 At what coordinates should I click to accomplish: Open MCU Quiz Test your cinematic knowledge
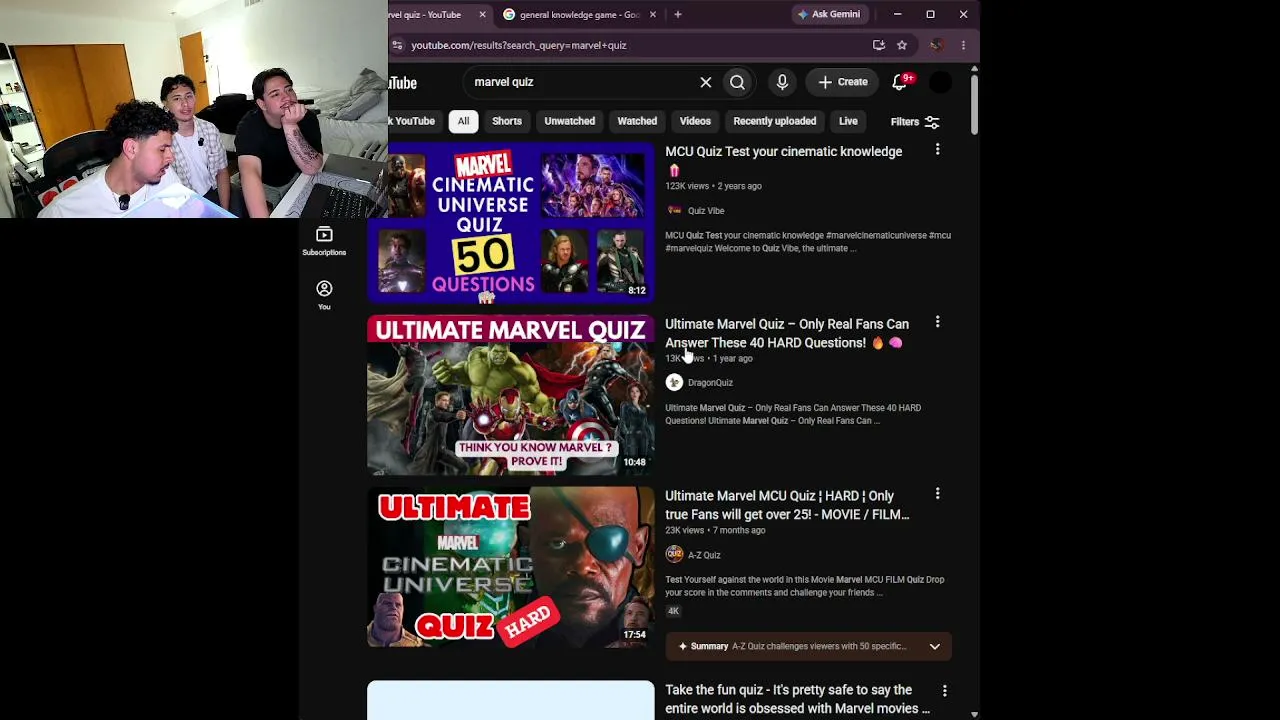tap(784, 152)
